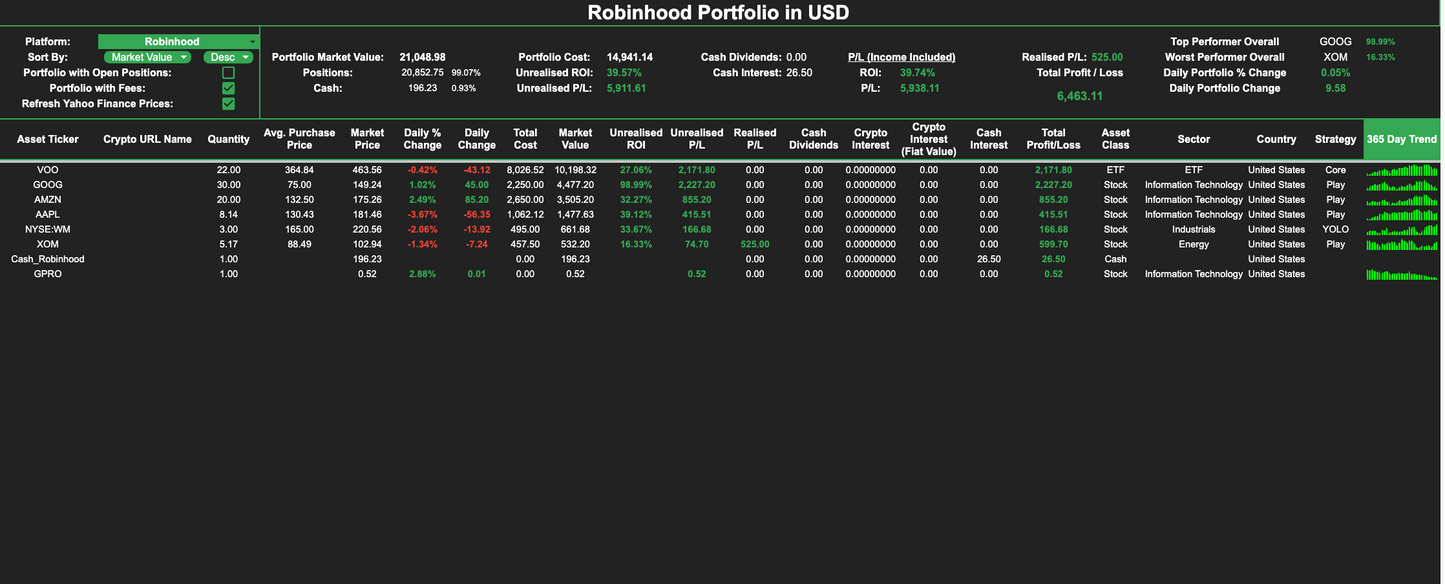The image size is (1445, 584).
Task: Select the Country column header
Action: click(x=1276, y=139)
